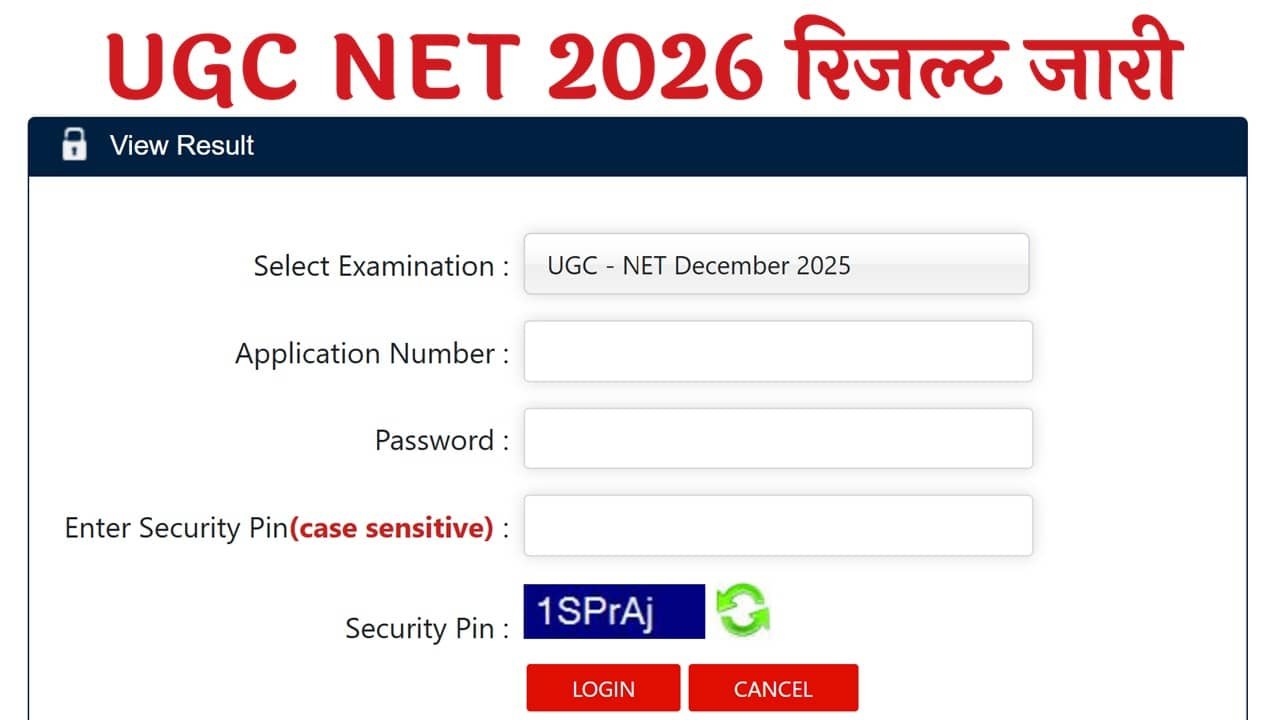
Task: Select the View Result header tab
Action: (x=184, y=145)
